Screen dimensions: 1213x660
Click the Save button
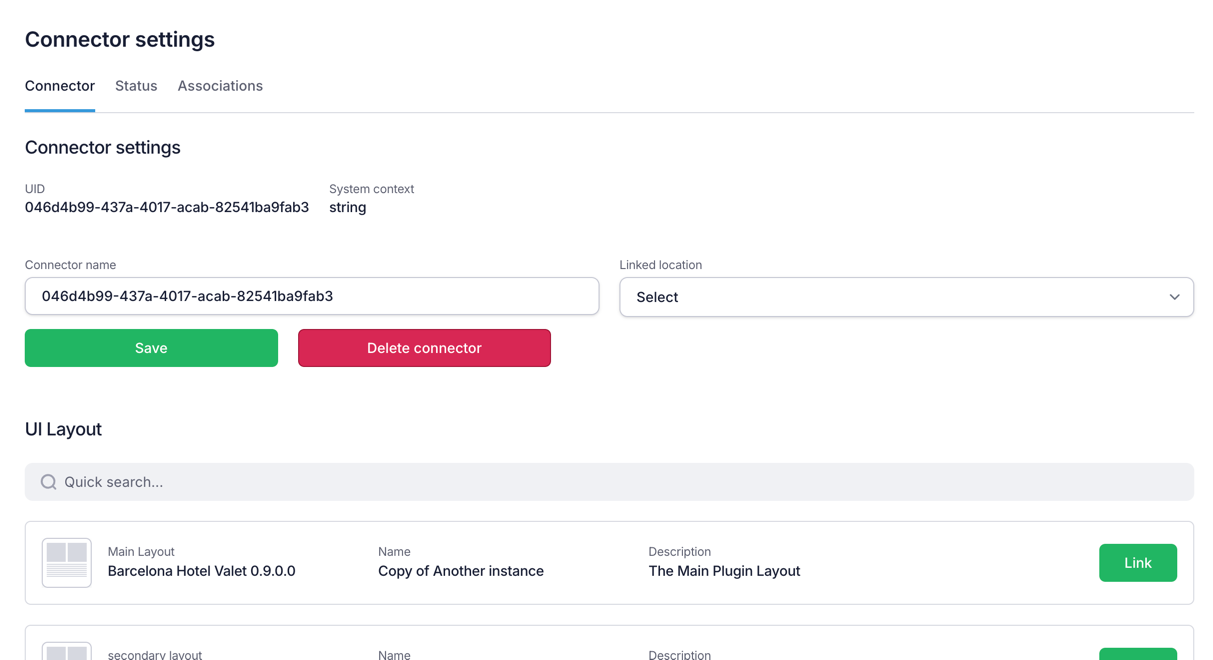(x=151, y=348)
